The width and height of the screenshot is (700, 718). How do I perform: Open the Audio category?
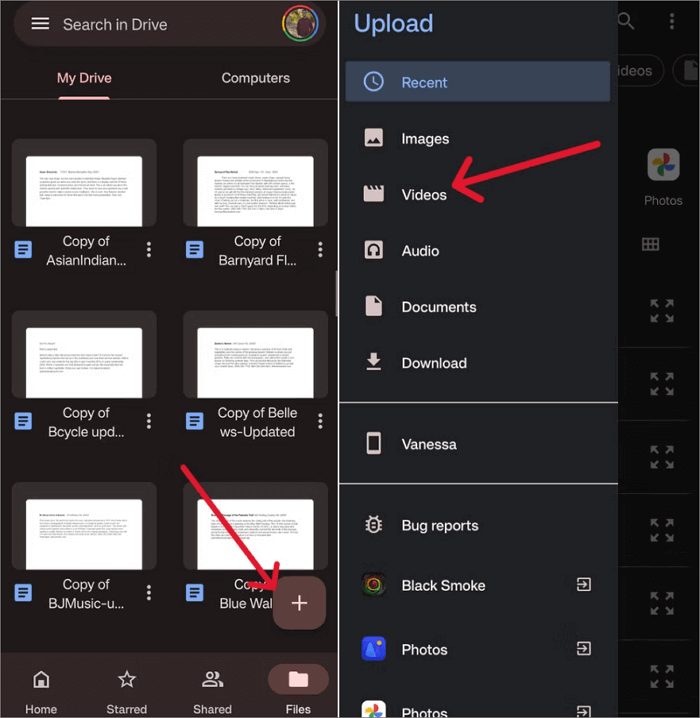[x=420, y=251]
